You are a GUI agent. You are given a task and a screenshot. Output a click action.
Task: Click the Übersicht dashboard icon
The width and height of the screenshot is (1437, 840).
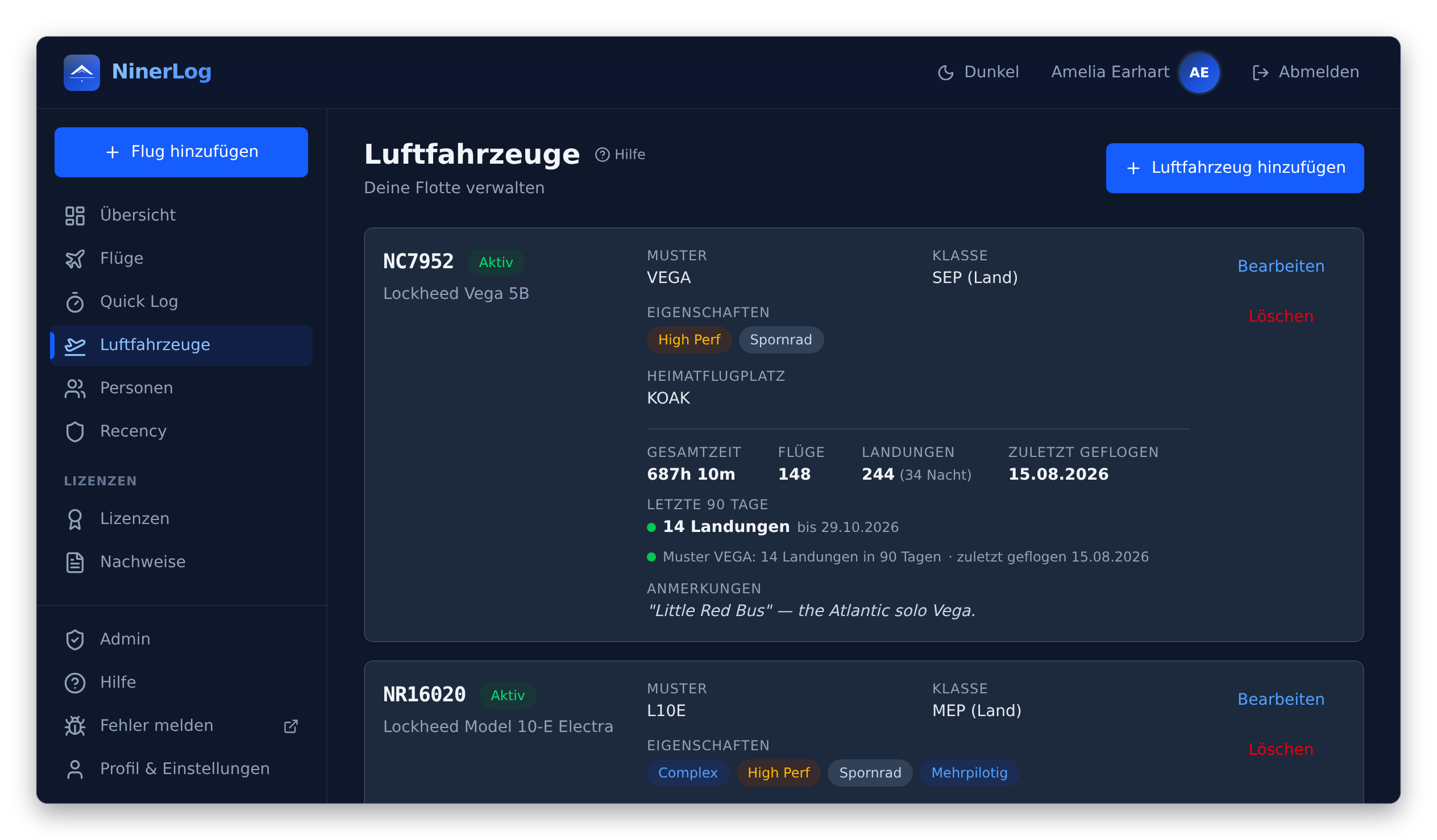tap(74, 215)
